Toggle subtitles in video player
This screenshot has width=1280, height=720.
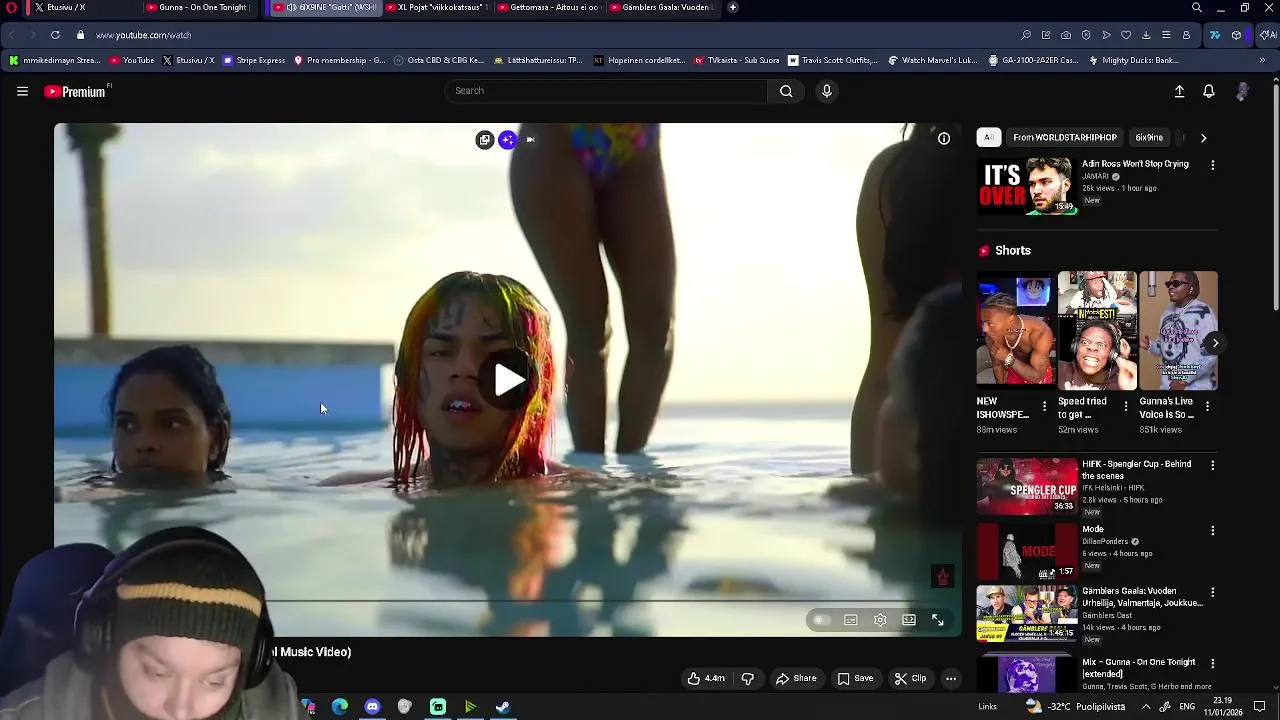pos(850,620)
